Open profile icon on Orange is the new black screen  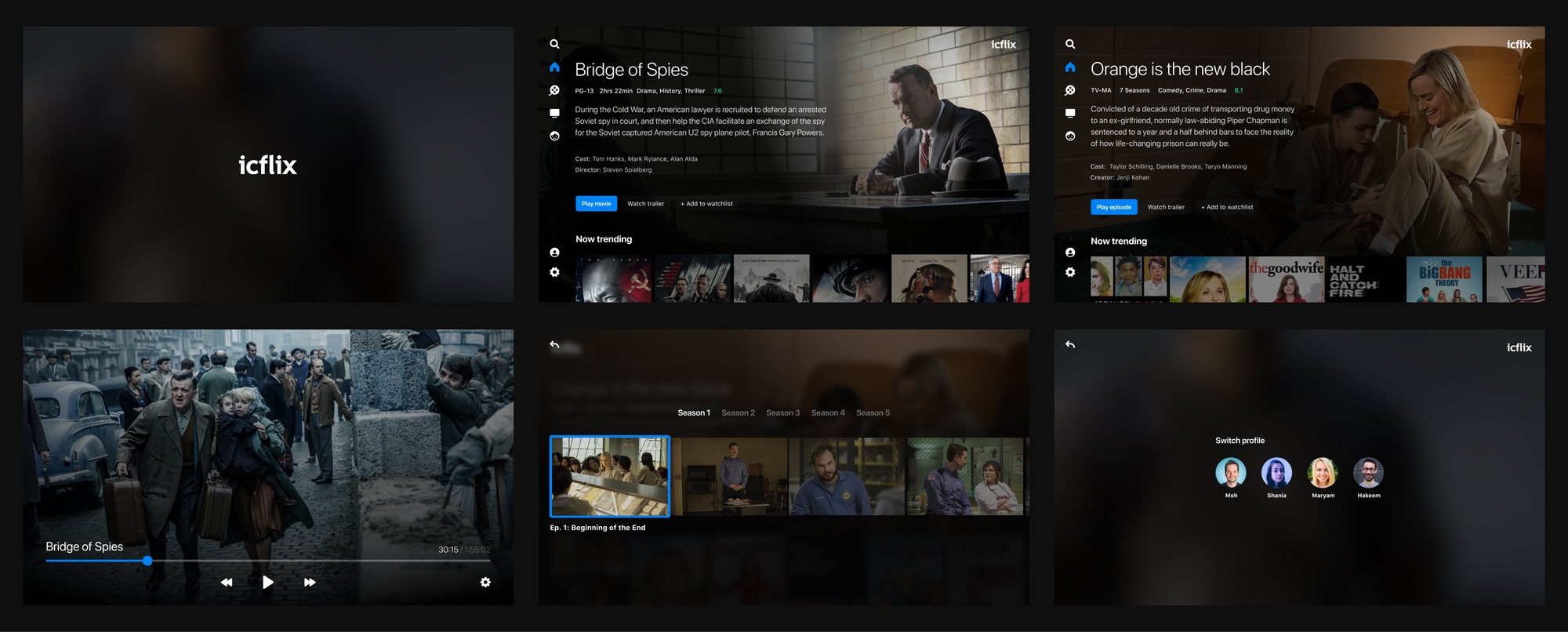coord(1070,252)
